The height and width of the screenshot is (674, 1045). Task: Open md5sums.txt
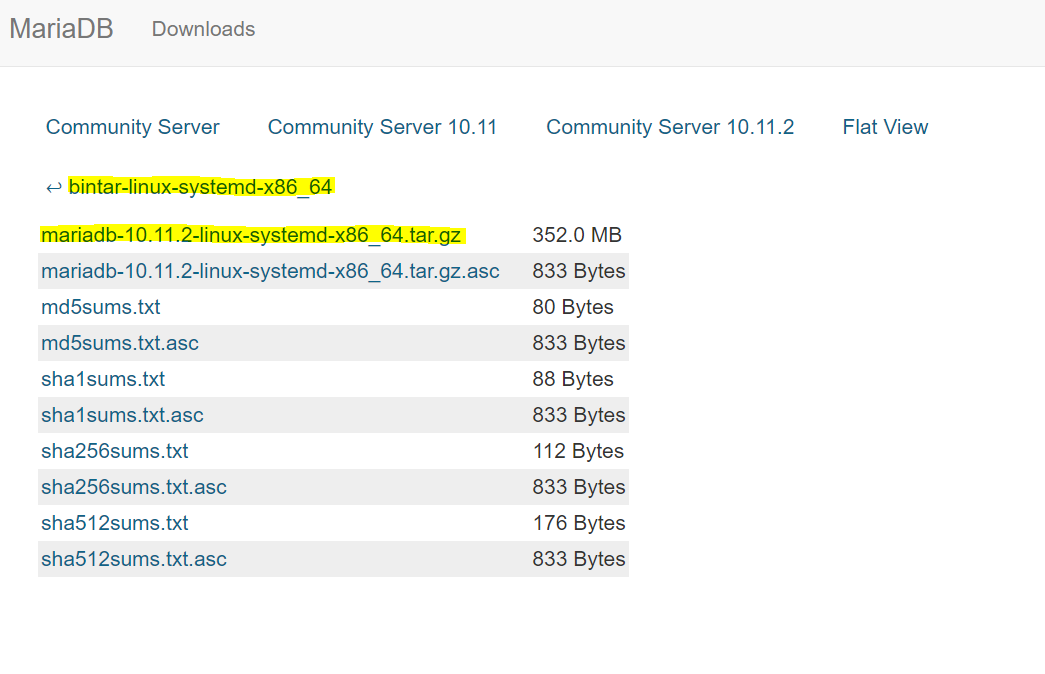pyautogui.click(x=101, y=307)
